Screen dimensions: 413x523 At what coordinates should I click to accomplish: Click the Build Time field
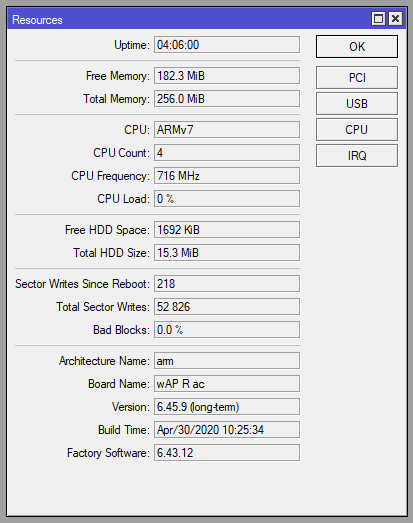(x=227, y=430)
